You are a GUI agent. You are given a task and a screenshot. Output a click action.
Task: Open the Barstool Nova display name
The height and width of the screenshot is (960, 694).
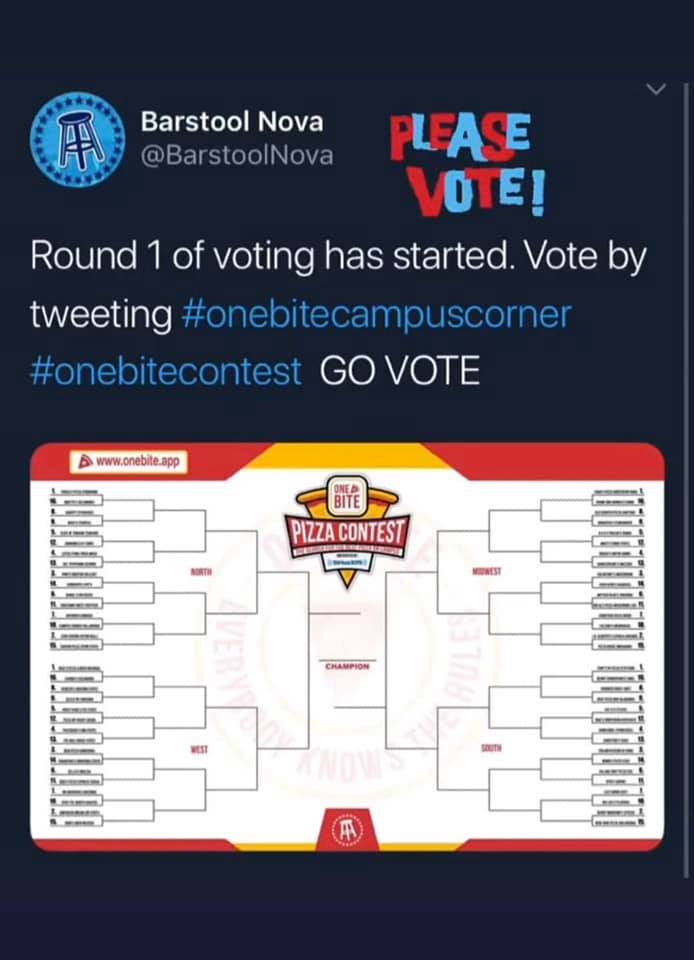pos(232,121)
